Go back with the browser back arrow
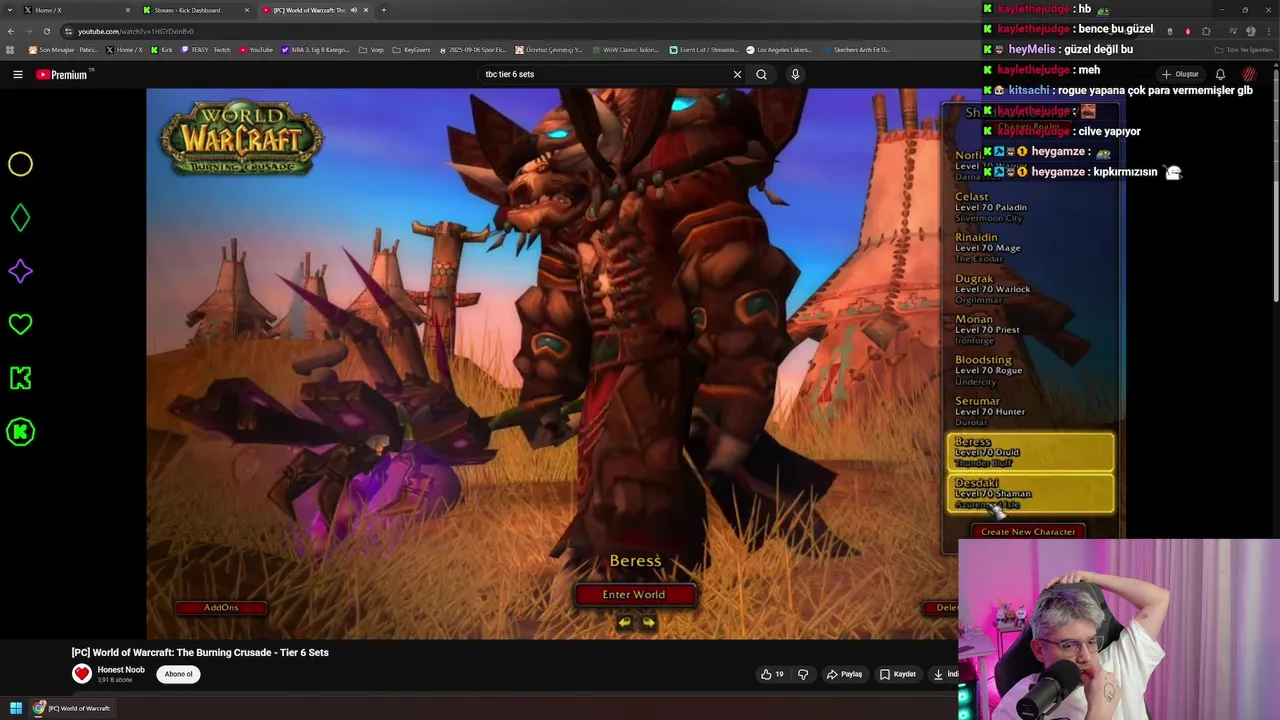The width and height of the screenshot is (1280, 720). (10, 31)
